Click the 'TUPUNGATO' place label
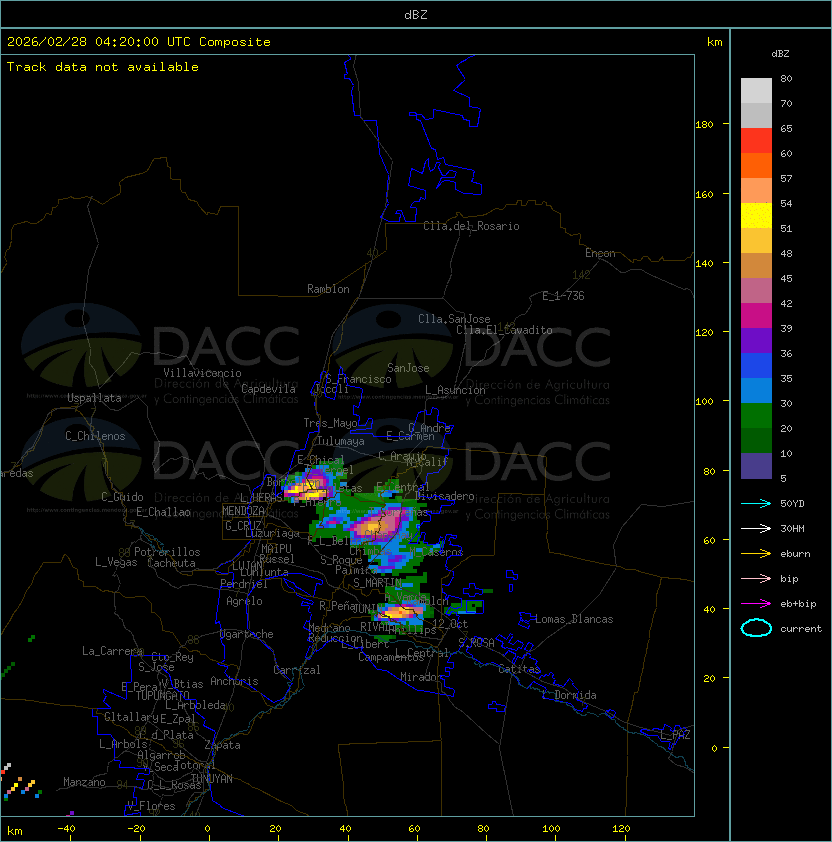The image size is (832, 842). coord(163,696)
